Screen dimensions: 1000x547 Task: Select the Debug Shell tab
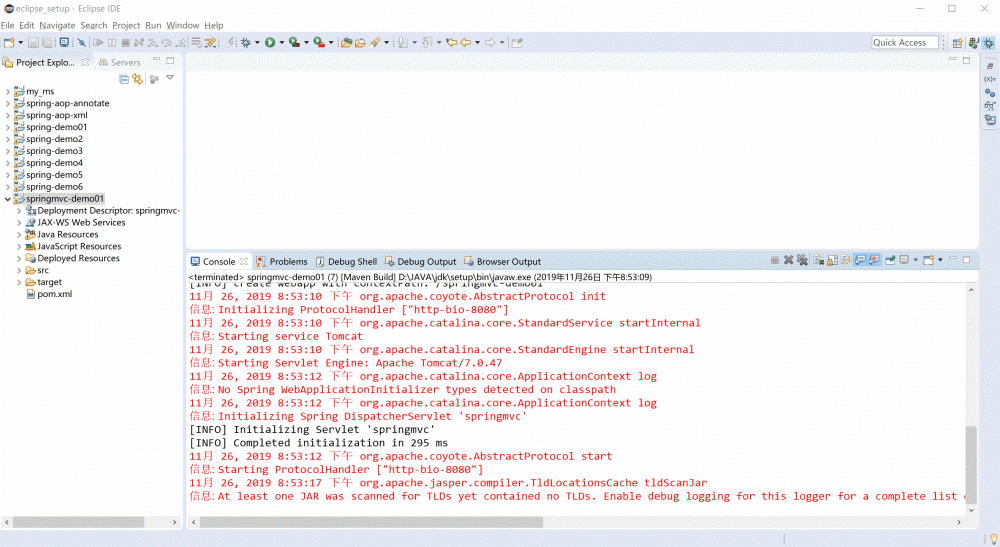[x=346, y=261]
